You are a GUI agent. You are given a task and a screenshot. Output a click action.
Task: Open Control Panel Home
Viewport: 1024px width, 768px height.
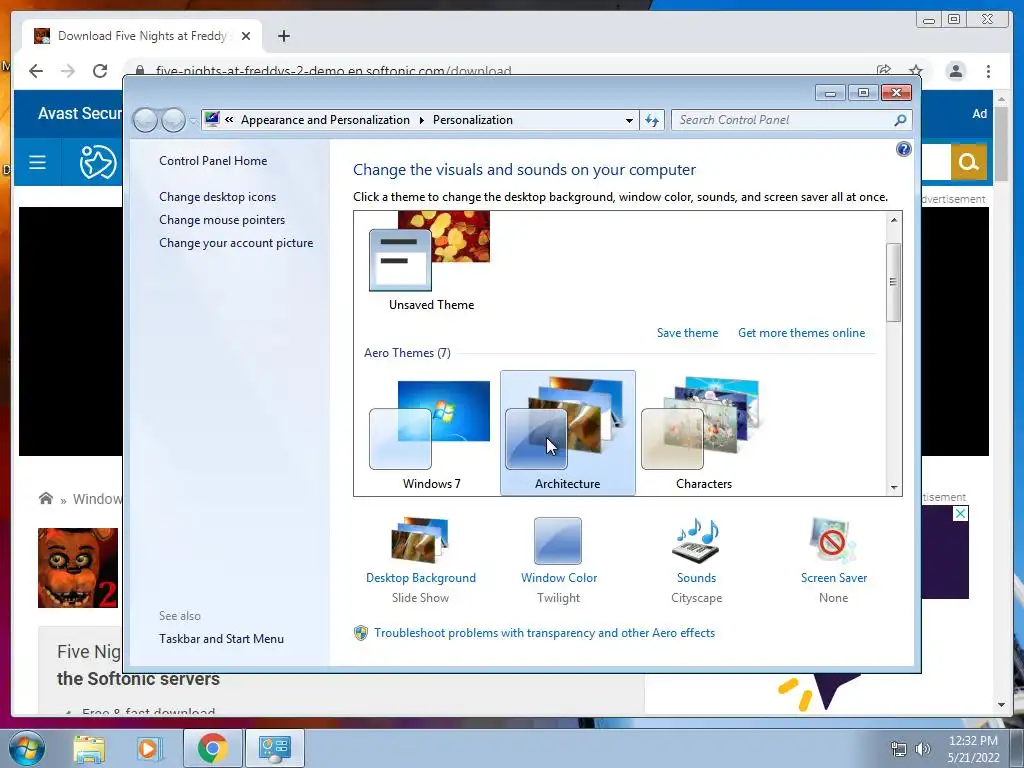point(213,161)
